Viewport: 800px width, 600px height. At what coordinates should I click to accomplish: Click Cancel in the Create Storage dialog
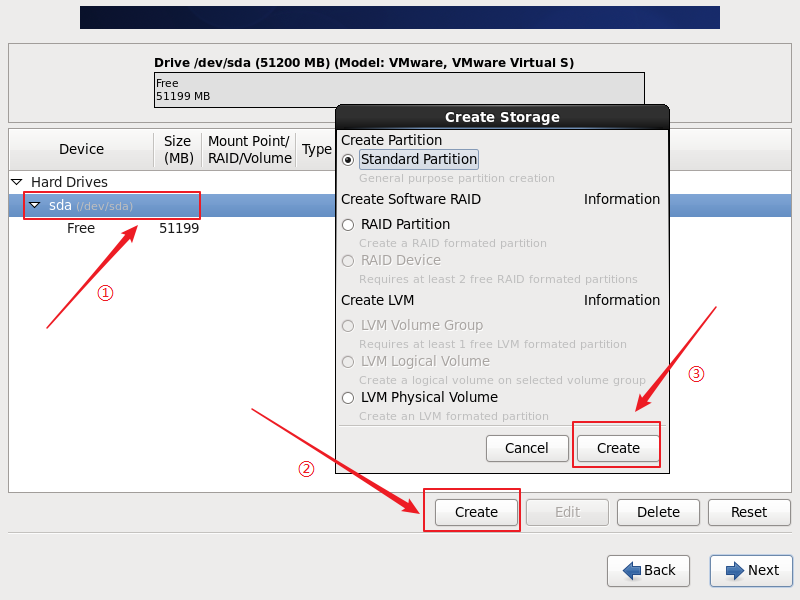[527, 448]
